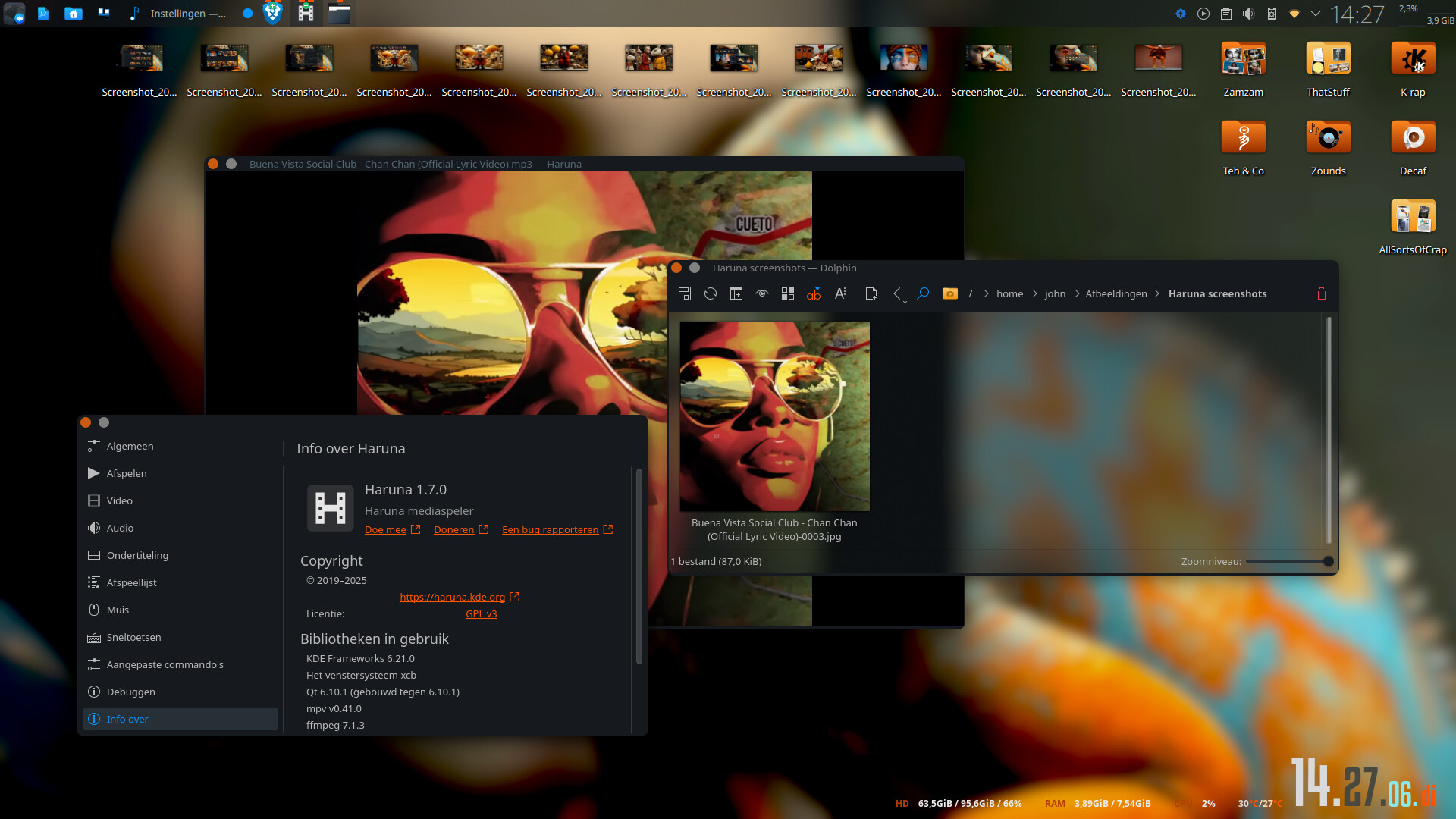This screenshot has width=1456, height=819.
Task: Expand chevron after Afbeeldingen in breadcrumb
Action: pos(1157,293)
